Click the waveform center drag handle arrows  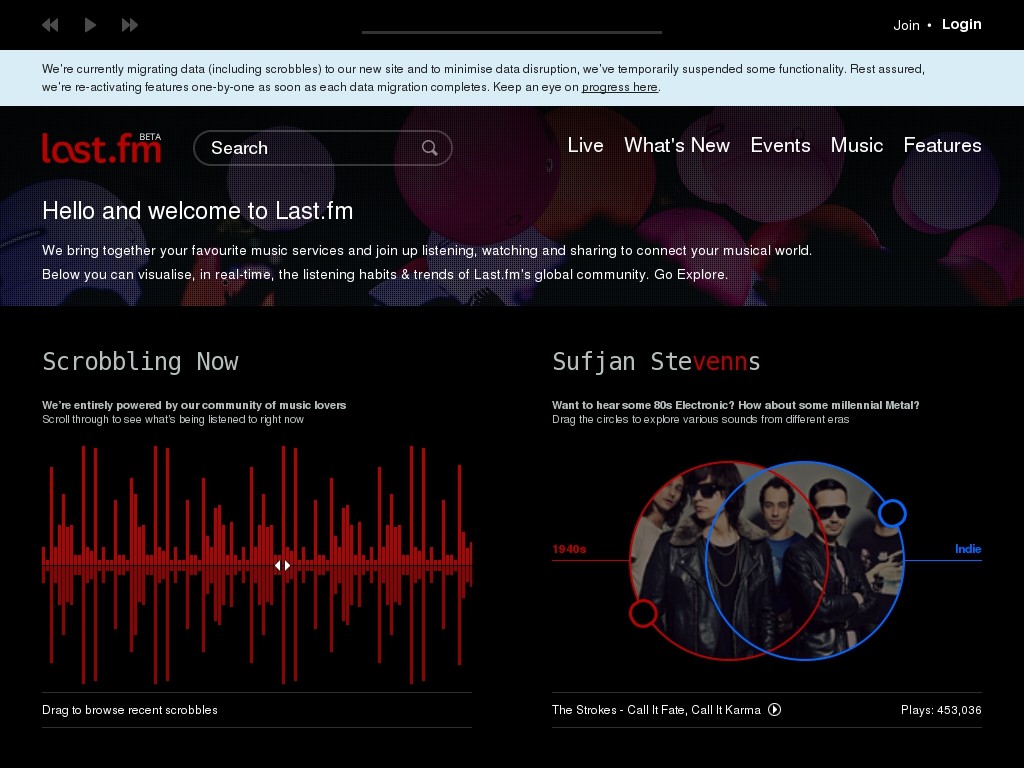point(282,566)
